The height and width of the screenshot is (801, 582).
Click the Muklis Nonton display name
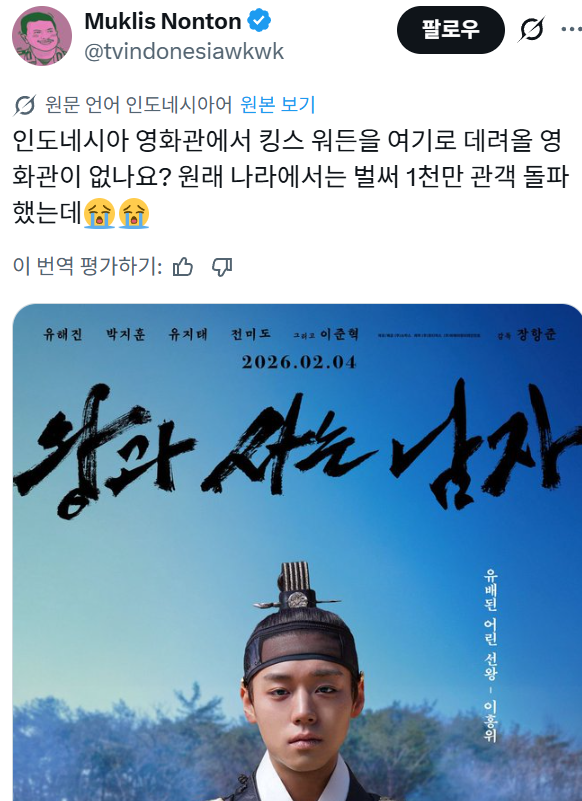point(162,21)
